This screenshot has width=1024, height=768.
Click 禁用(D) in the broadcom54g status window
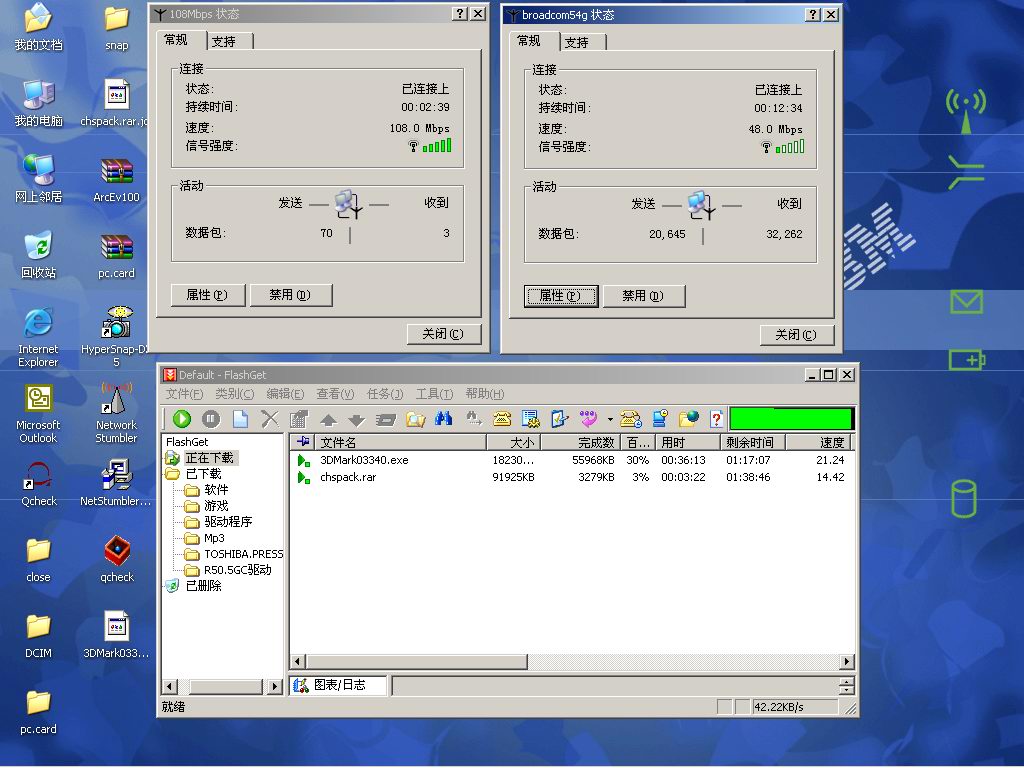(x=644, y=296)
